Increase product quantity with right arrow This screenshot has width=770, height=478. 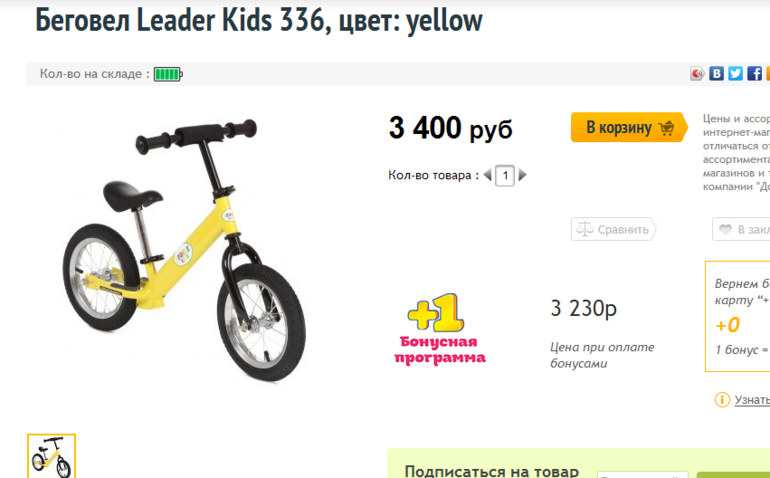(522, 175)
